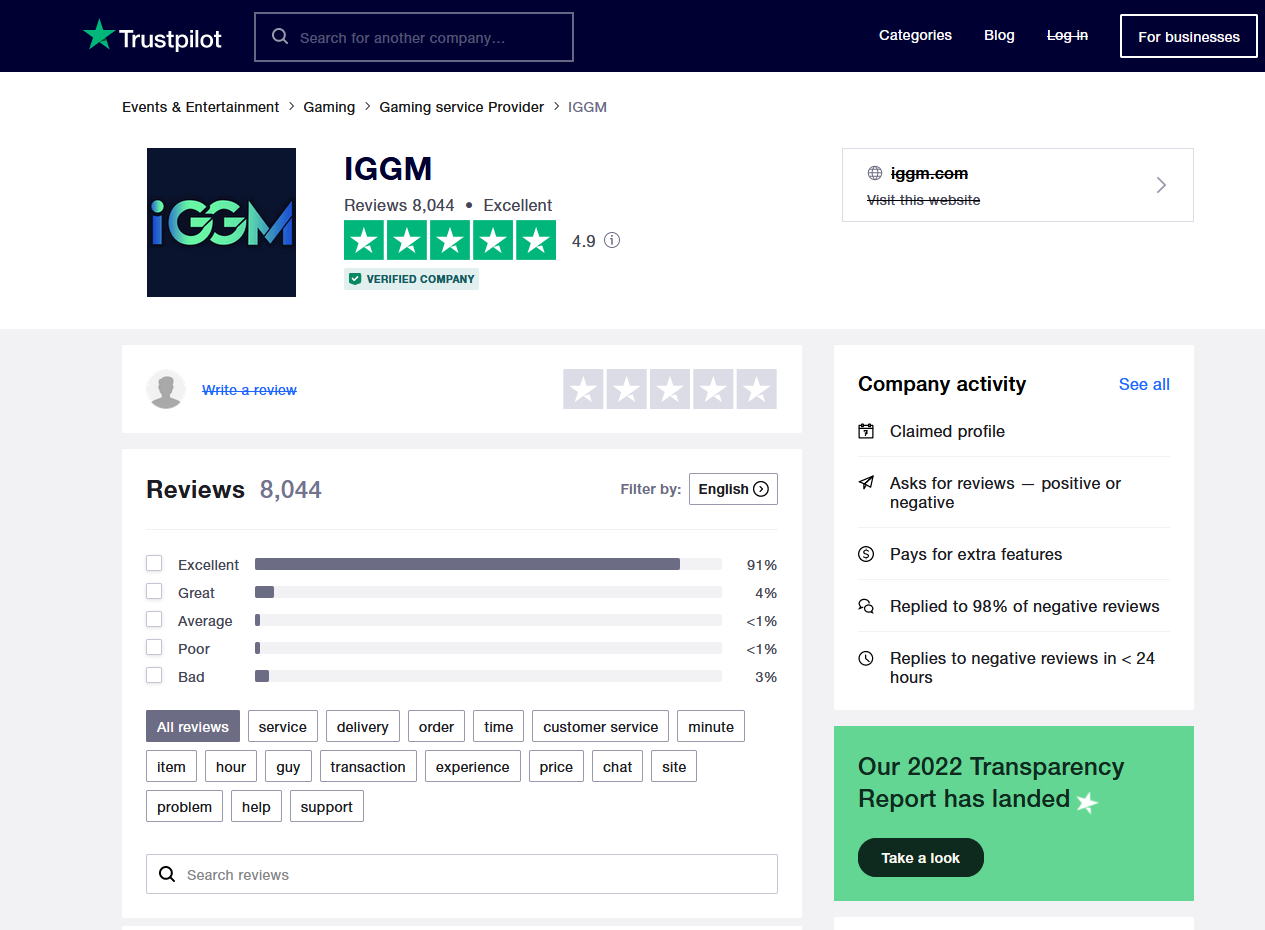Open the TrustScore info icon next to 4.9
Viewport: 1265px width, 930px height.
click(612, 240)
